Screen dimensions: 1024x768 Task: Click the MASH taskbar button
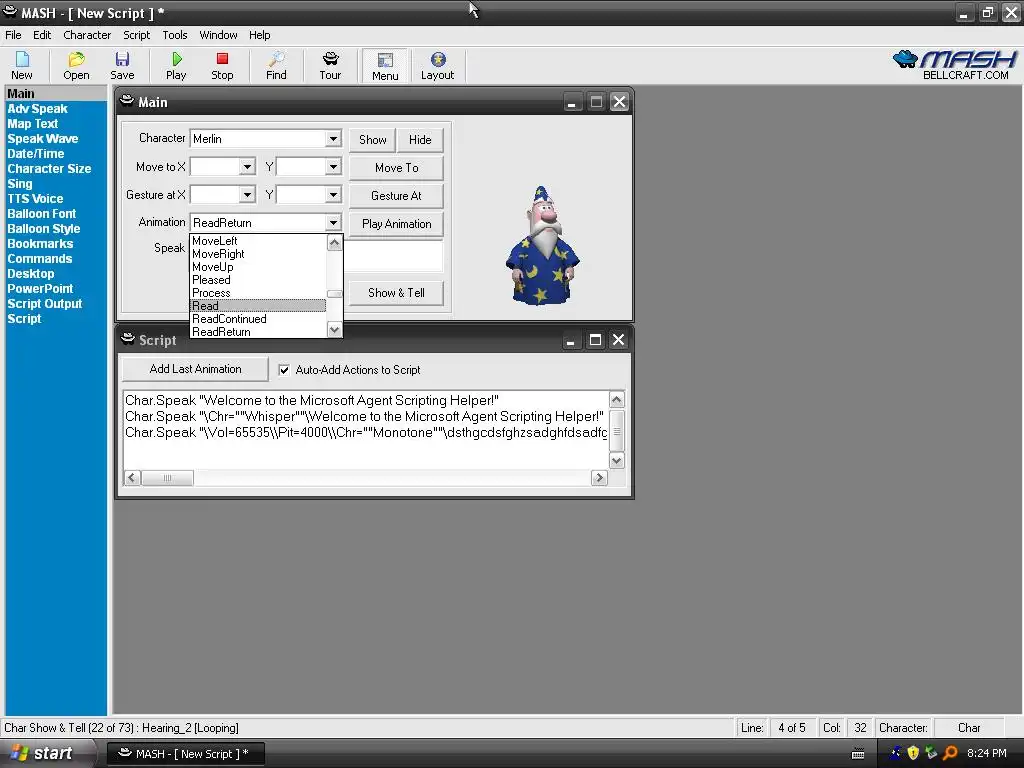pos(185,754)
